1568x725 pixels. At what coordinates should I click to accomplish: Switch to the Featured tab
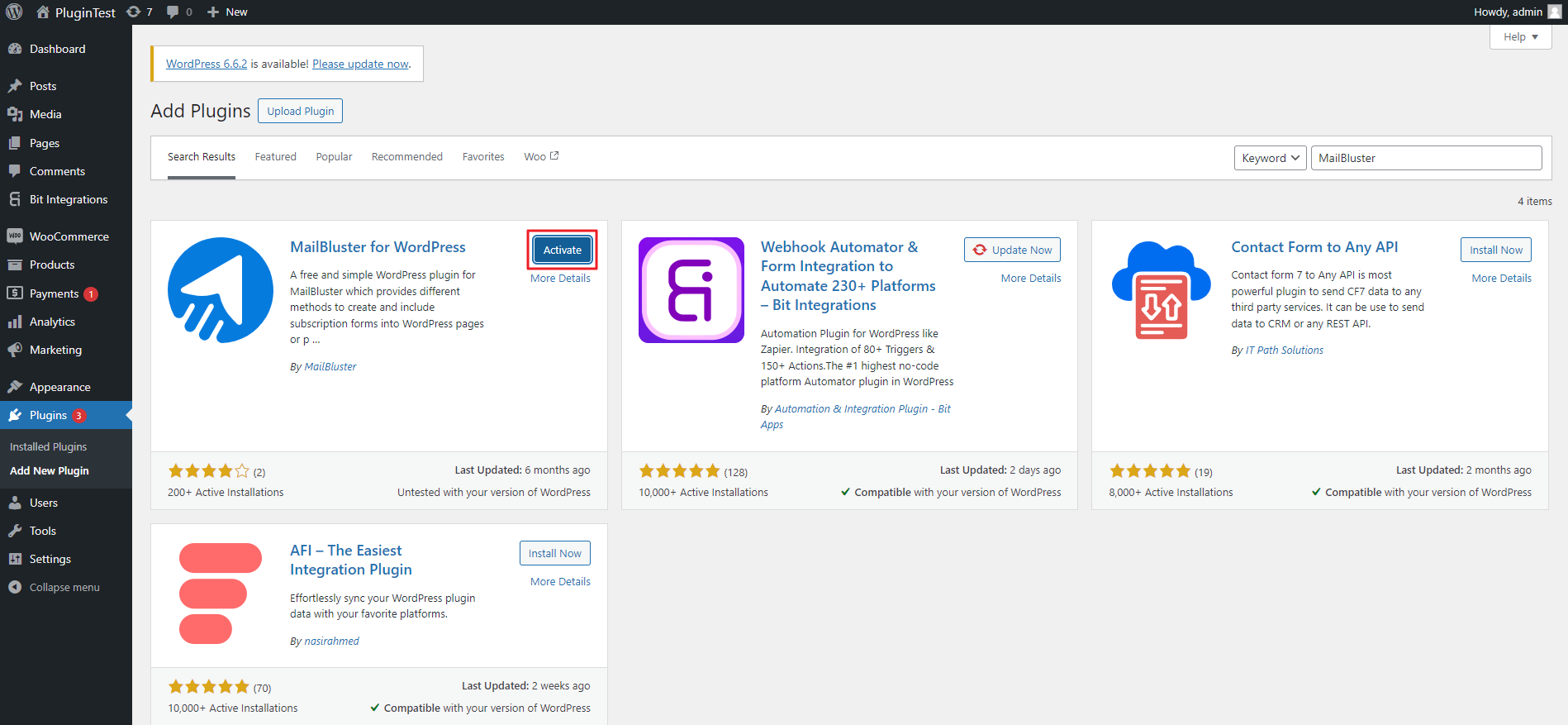275,156
